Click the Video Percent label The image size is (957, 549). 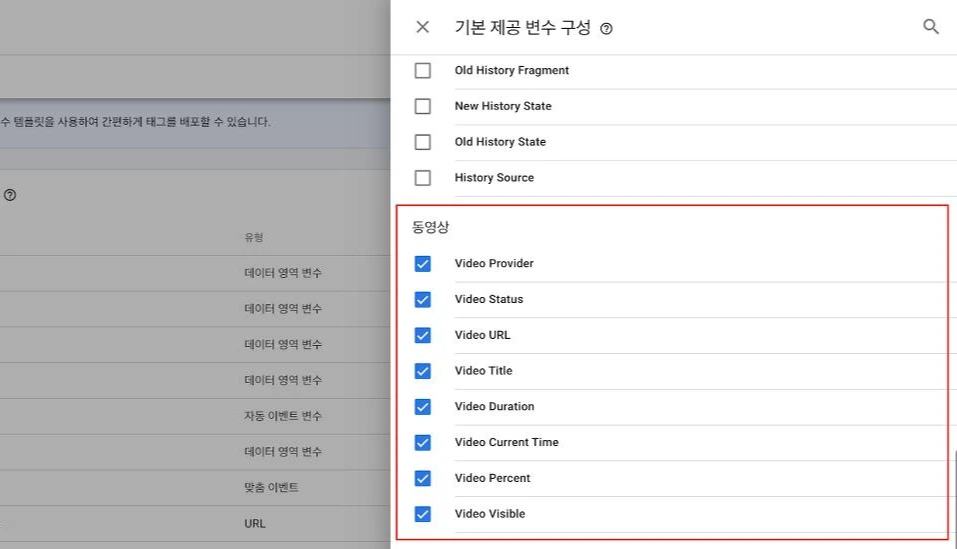(x=492, y=478)
